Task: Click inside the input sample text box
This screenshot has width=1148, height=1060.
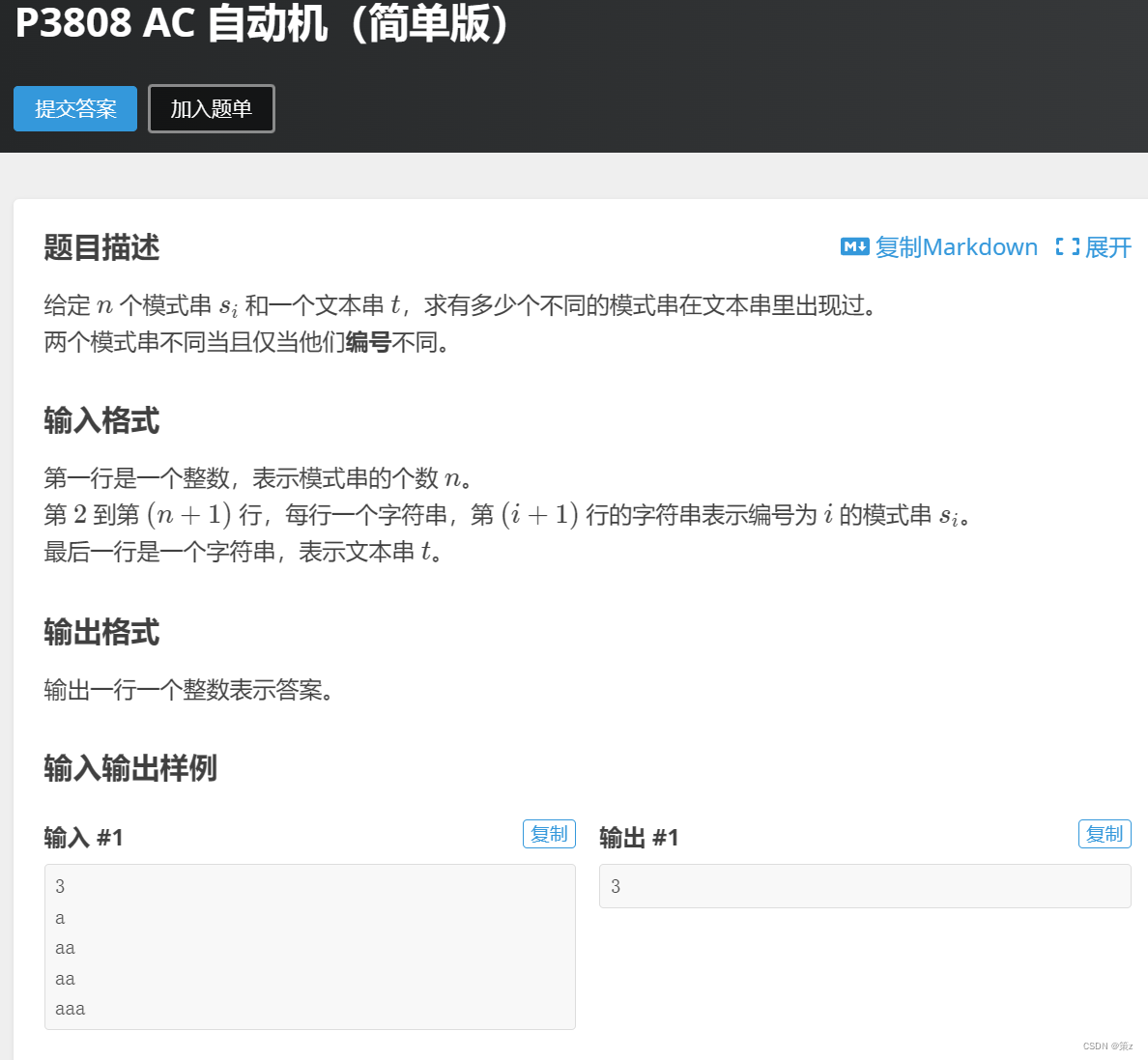Action: coord(309,947)
